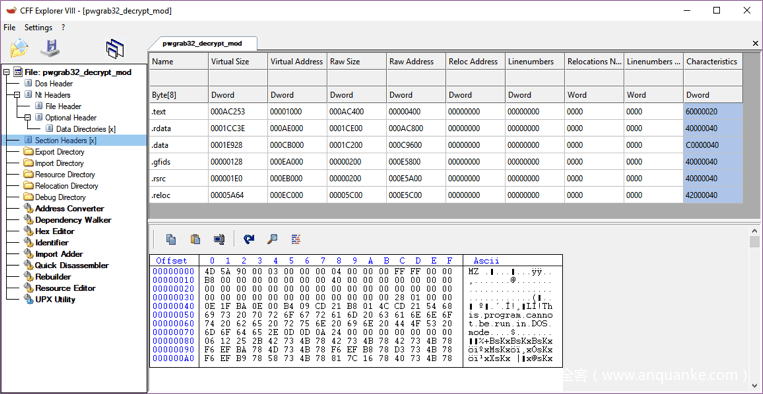Click the Export Directory folder icon

28,152
